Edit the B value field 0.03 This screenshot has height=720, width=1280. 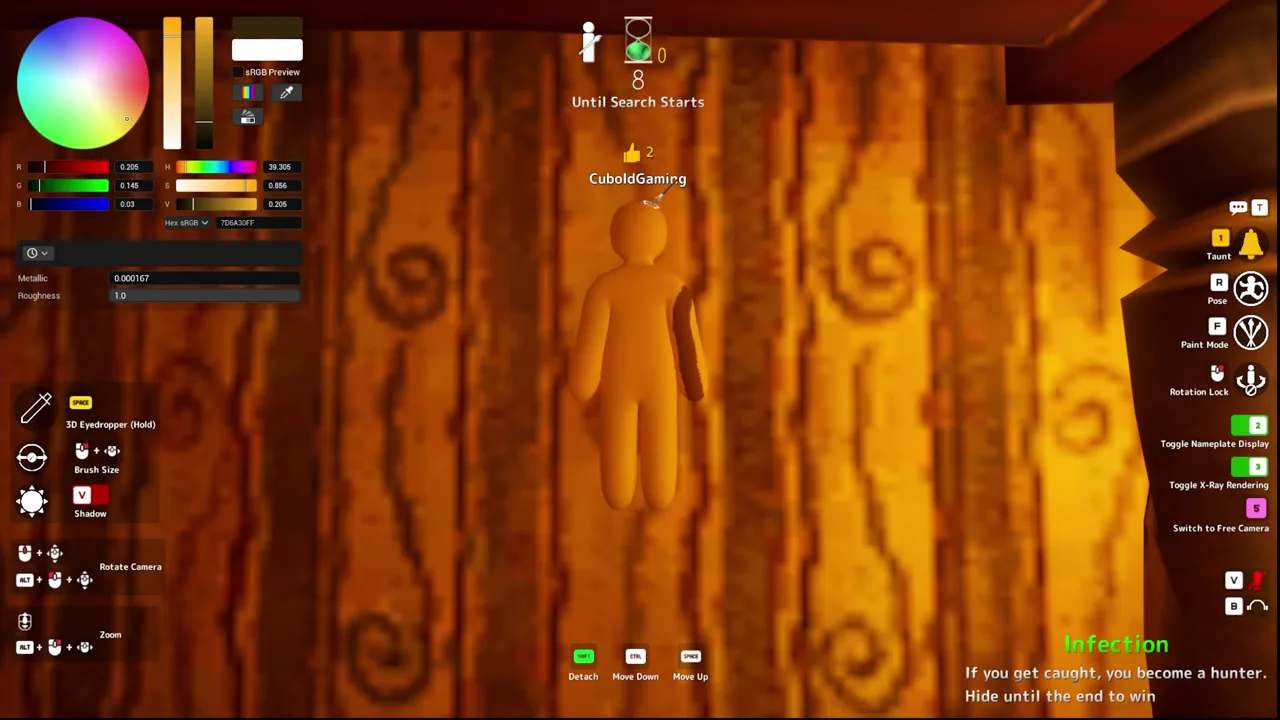(132, 204)
